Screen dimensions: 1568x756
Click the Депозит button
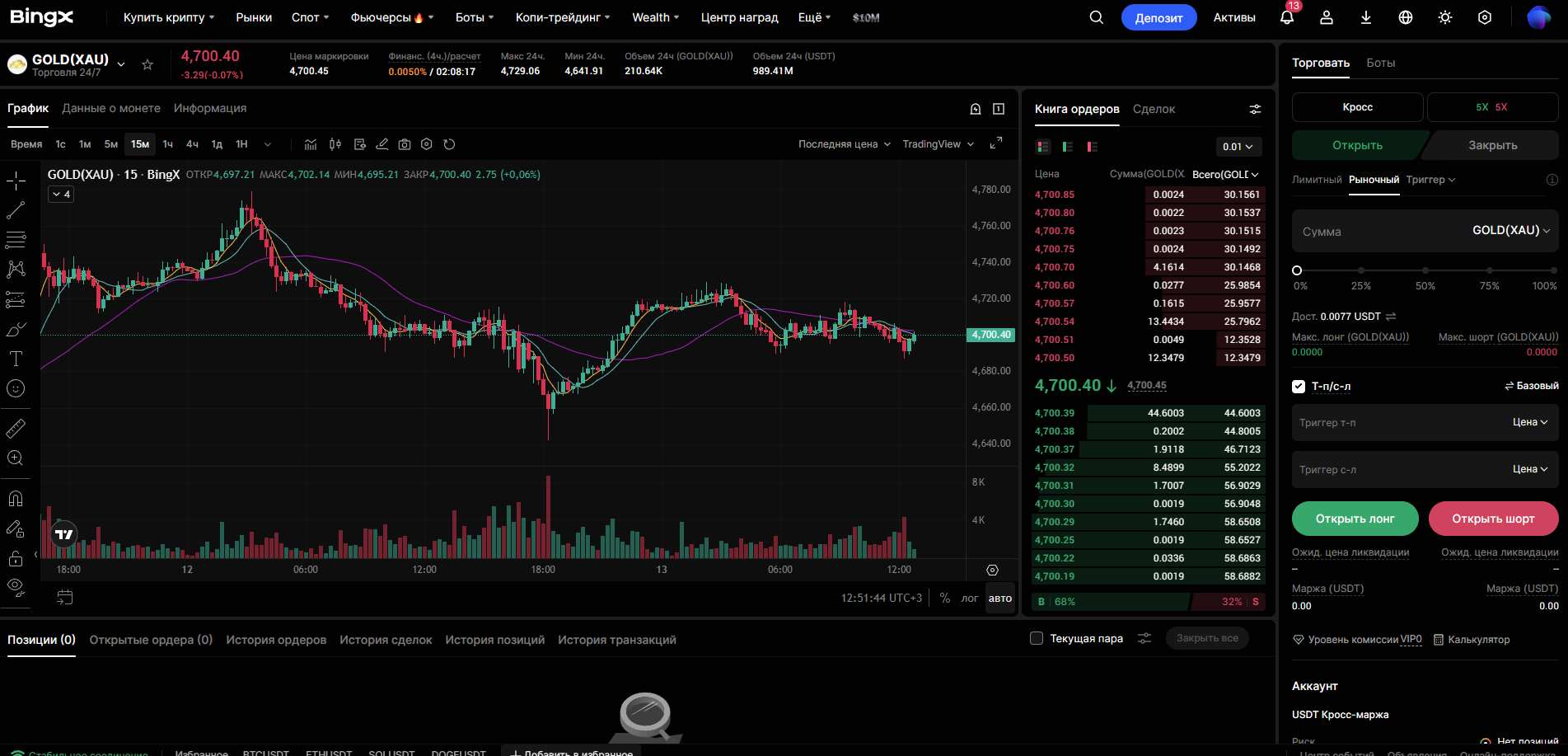pos(1158,17)
